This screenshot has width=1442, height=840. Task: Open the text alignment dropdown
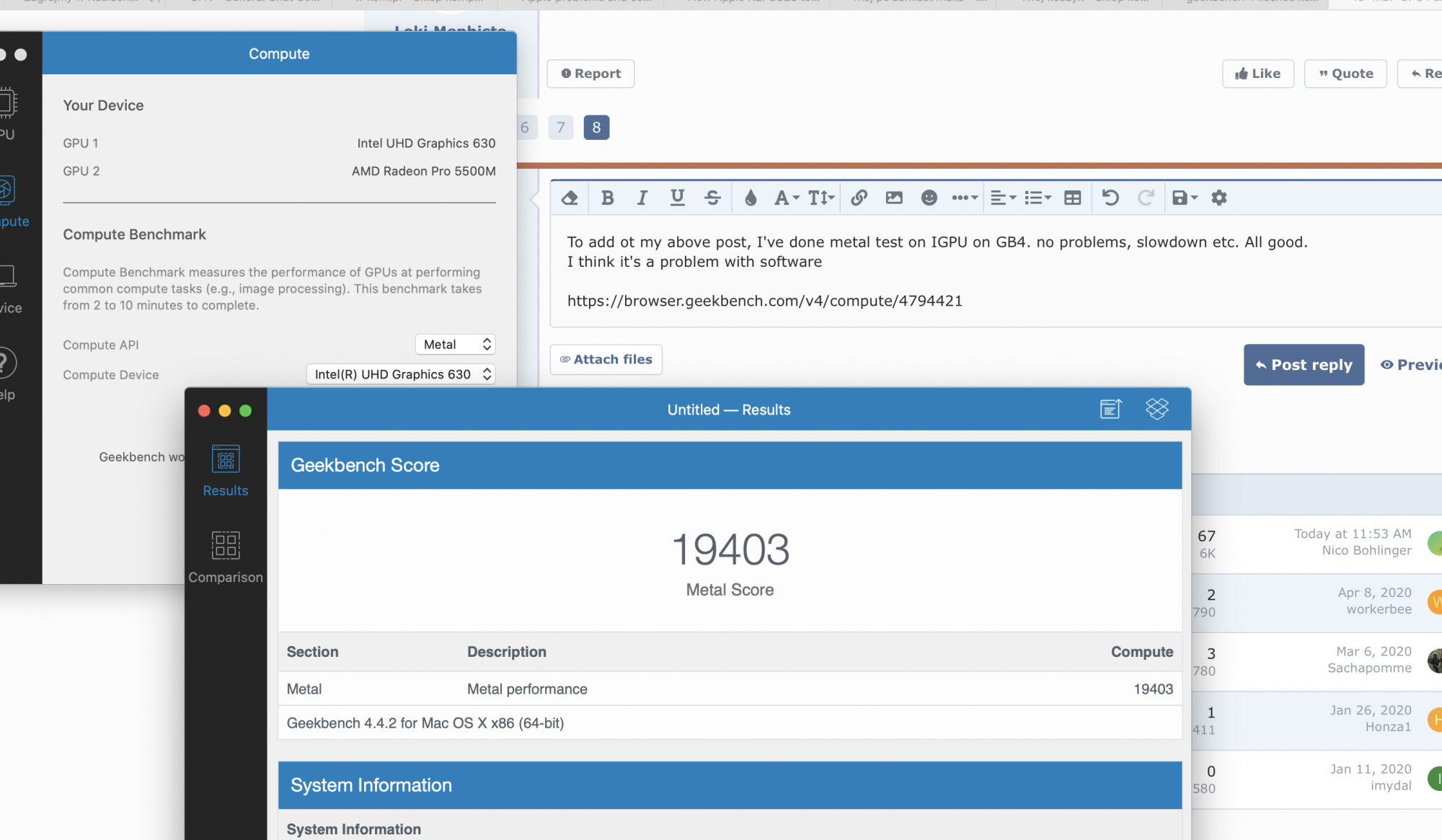(x=1003, y=198)
